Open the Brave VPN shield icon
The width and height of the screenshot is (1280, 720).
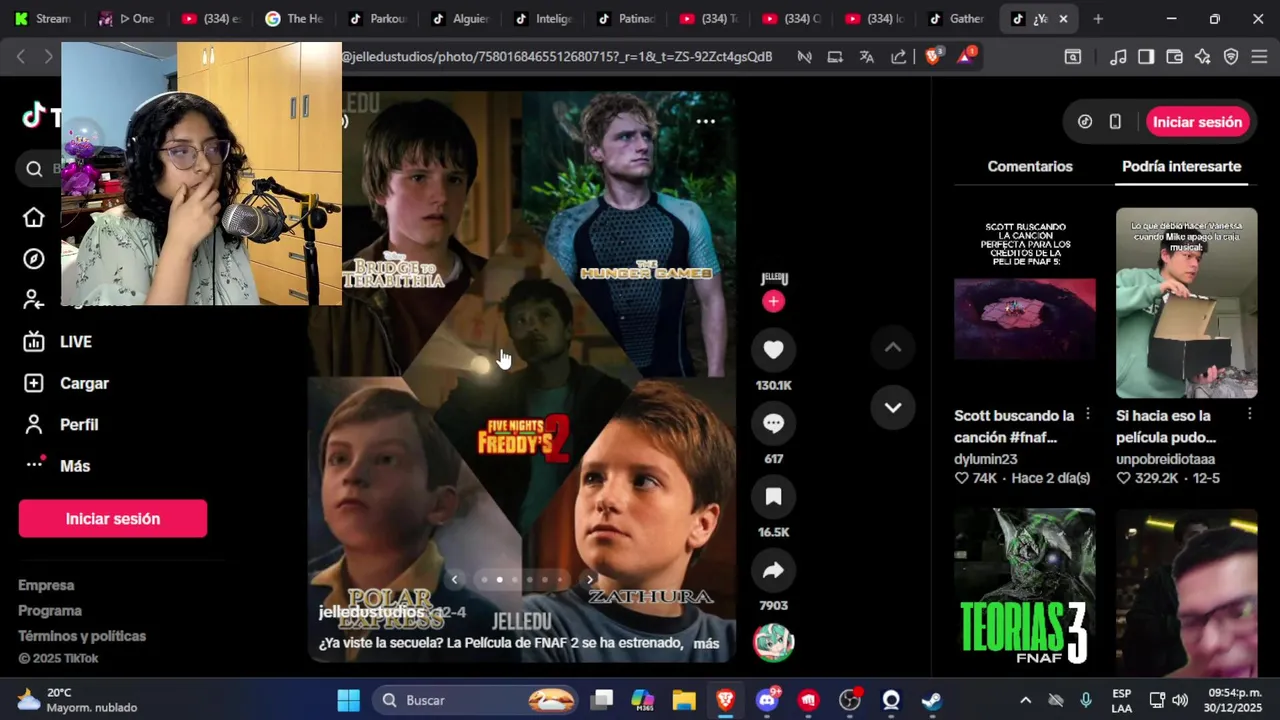(1231, 57)
